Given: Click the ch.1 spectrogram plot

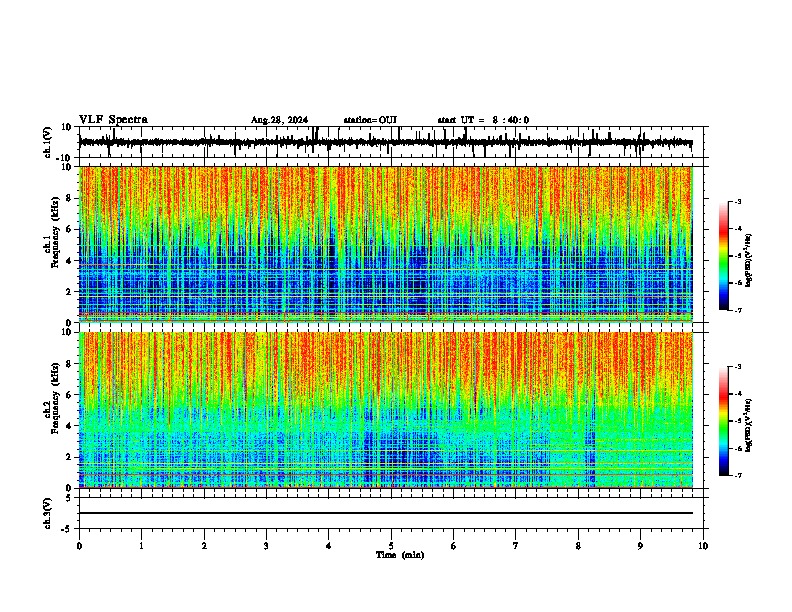Looking at the screenshot, I should pyautogui.click(x=390, y=244).
